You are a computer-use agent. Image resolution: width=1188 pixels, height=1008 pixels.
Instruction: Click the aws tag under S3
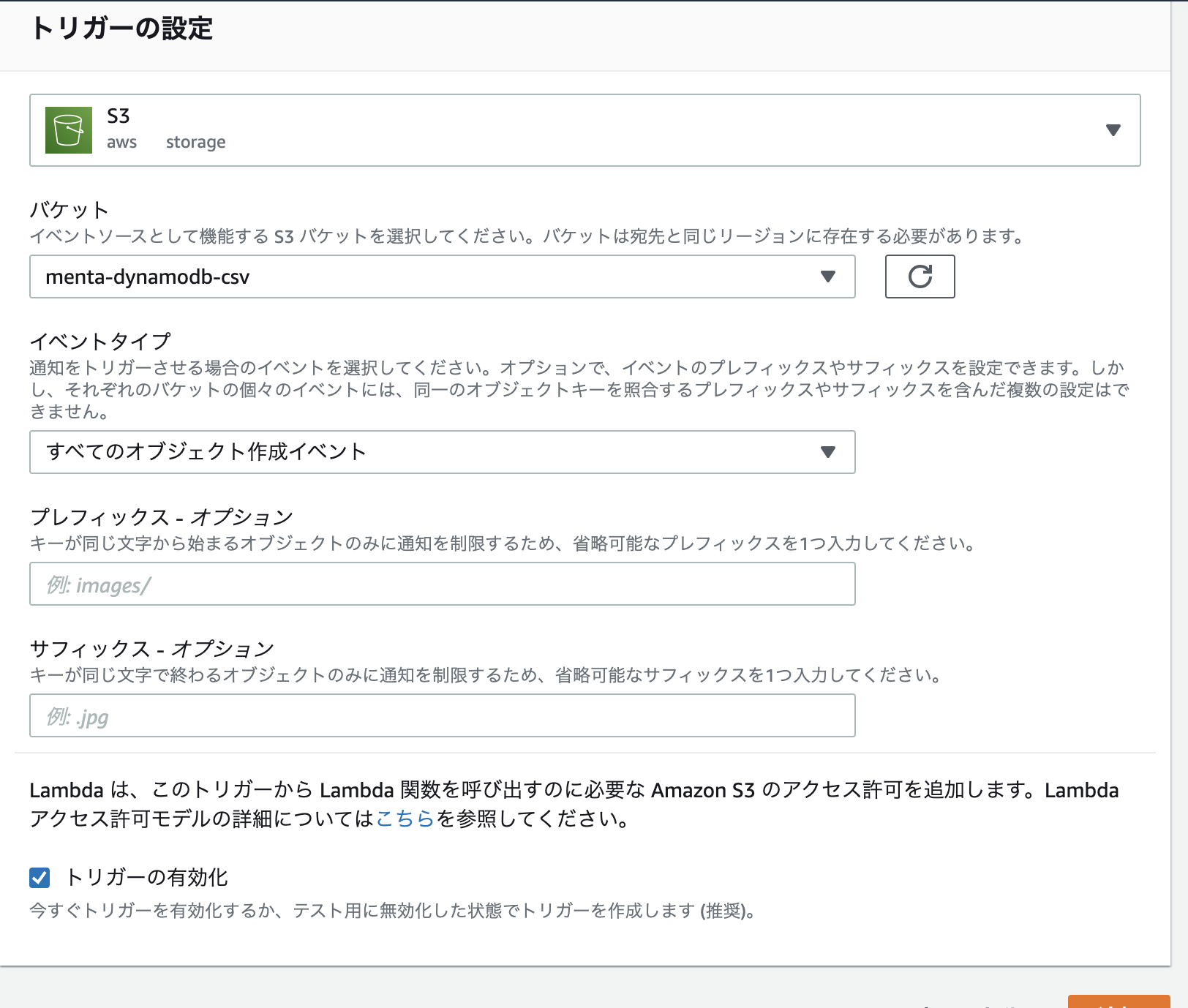click(121, 142)
